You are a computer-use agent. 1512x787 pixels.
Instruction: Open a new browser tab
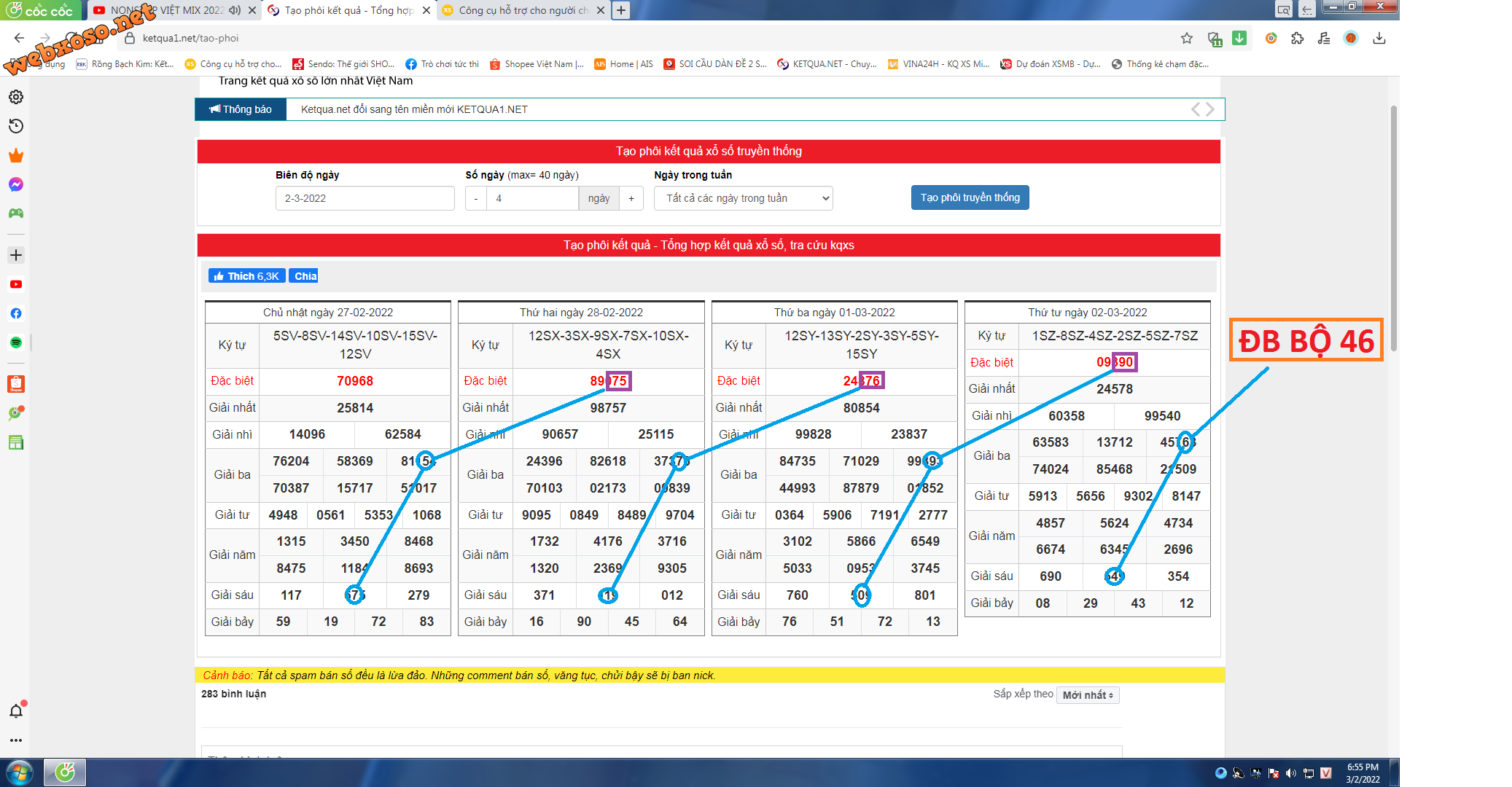click(x=620, y=10)
